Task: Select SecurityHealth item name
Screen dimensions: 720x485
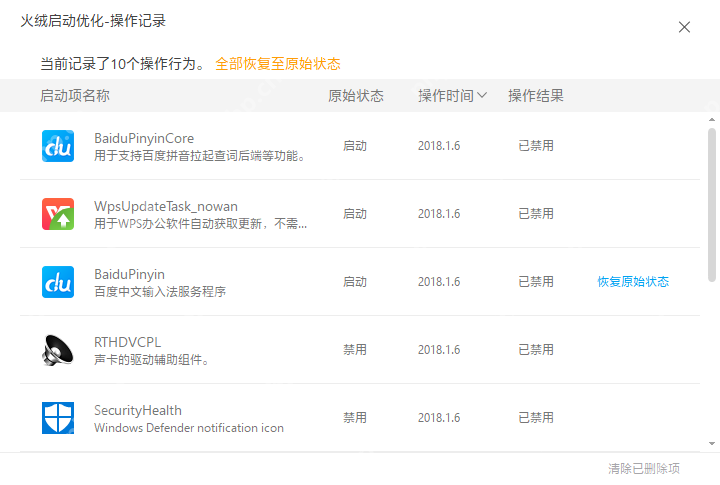Action: coord(138,410)
